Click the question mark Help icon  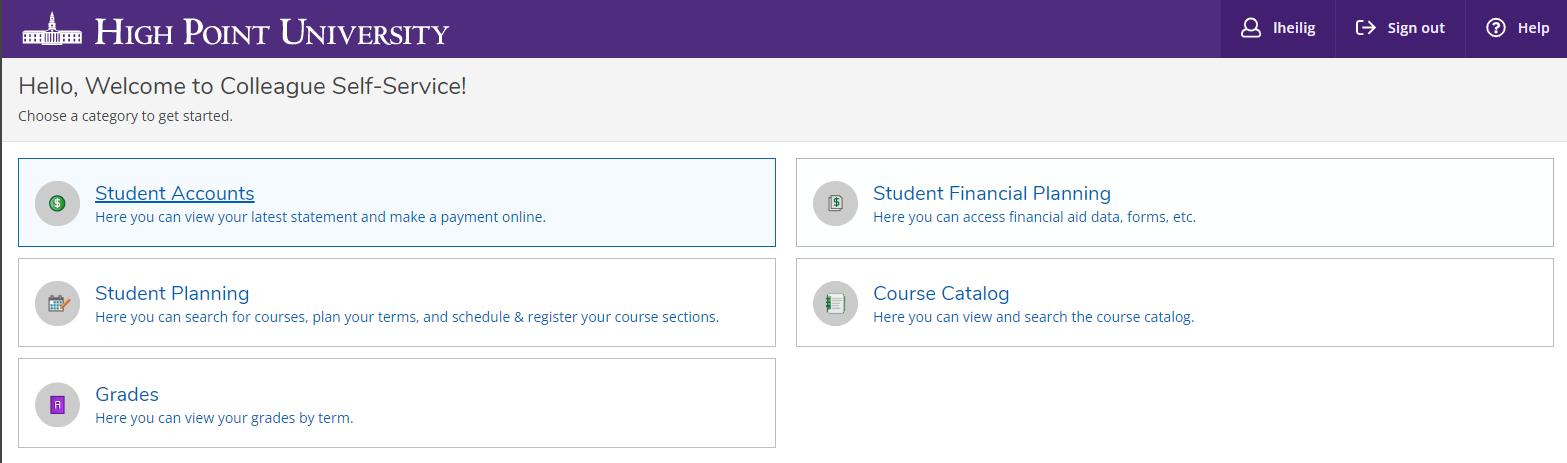point(1496,28)
